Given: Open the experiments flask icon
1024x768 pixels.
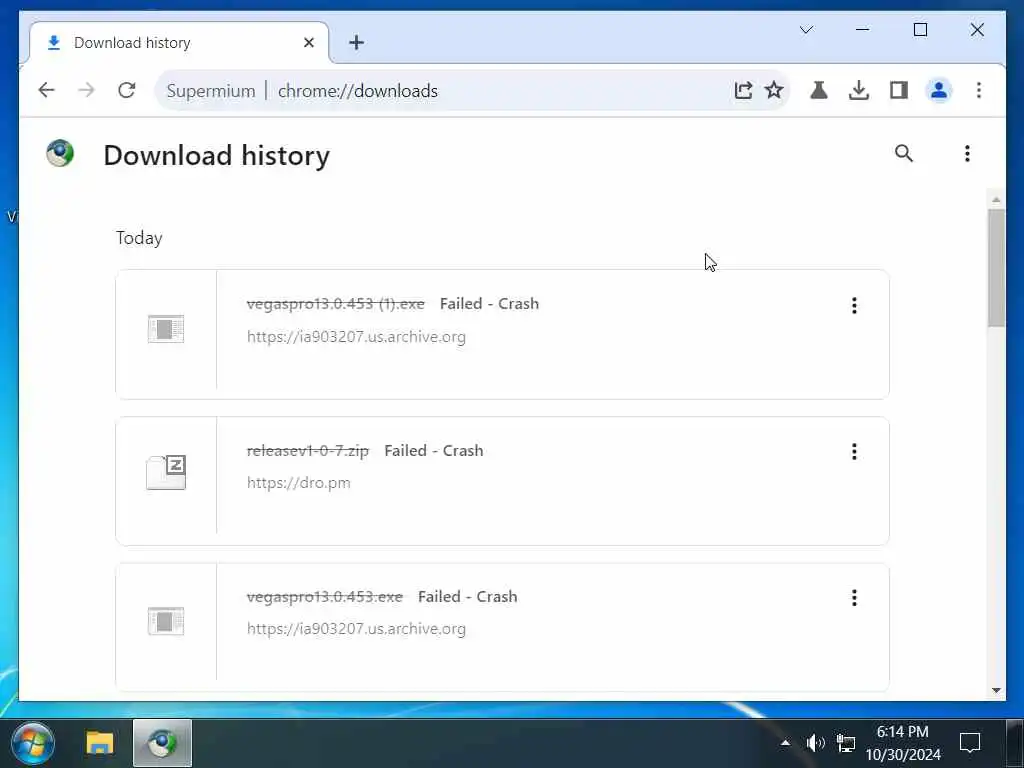Looking at the screenshot, I should (819, 90).
